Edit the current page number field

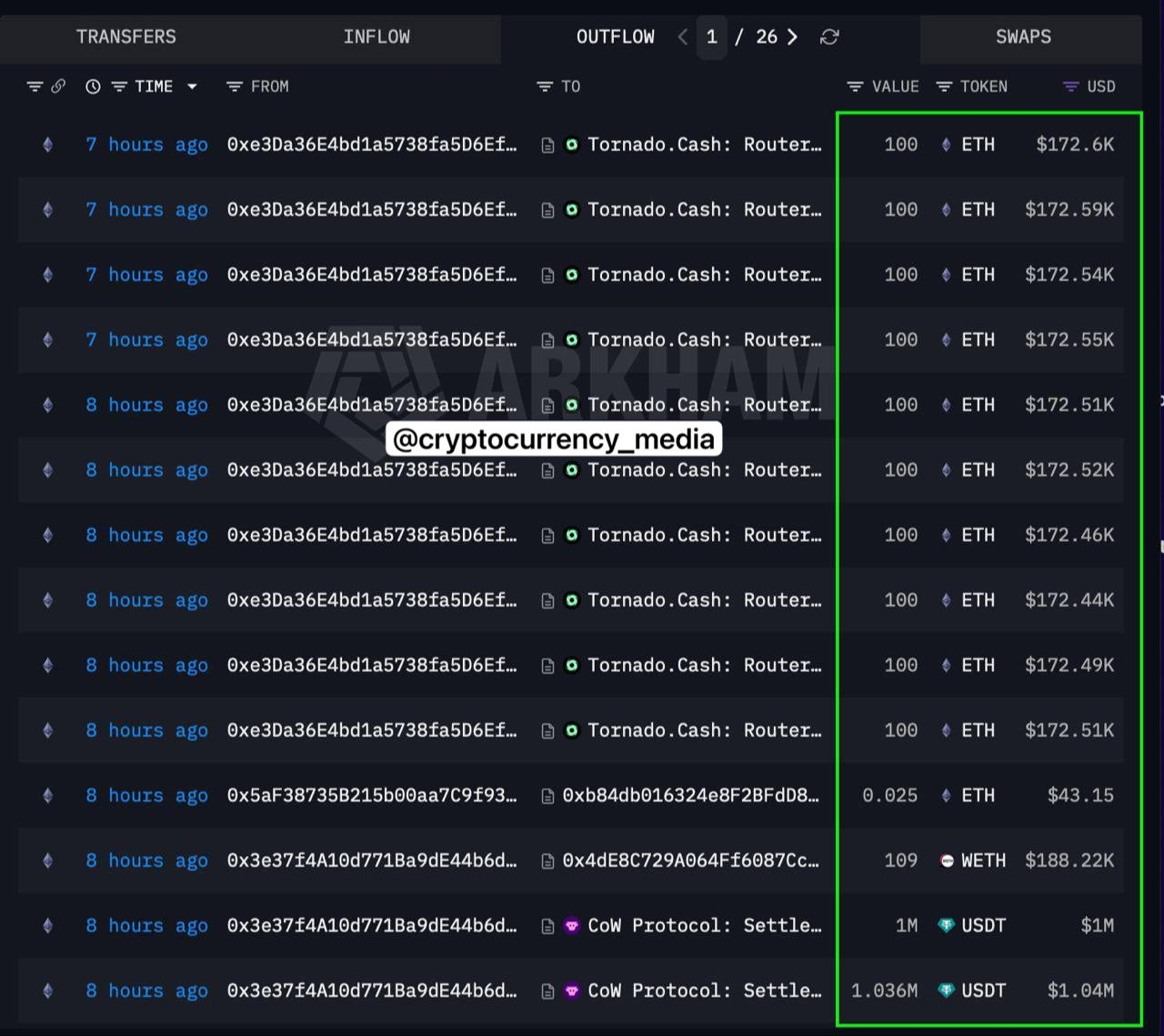[x=712, y=37]
